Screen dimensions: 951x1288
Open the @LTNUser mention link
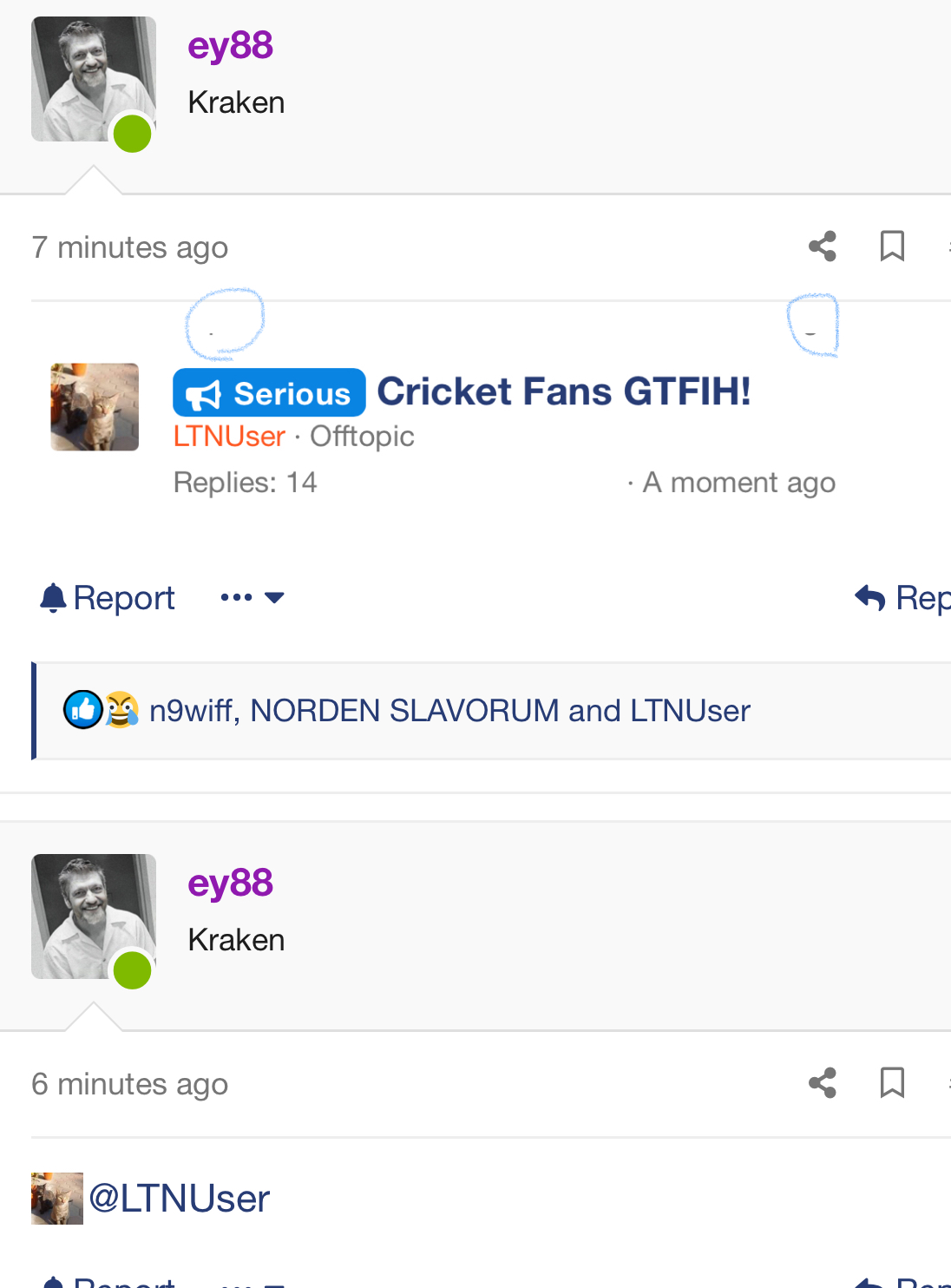pyautogui.click(x=180, y=1199)
